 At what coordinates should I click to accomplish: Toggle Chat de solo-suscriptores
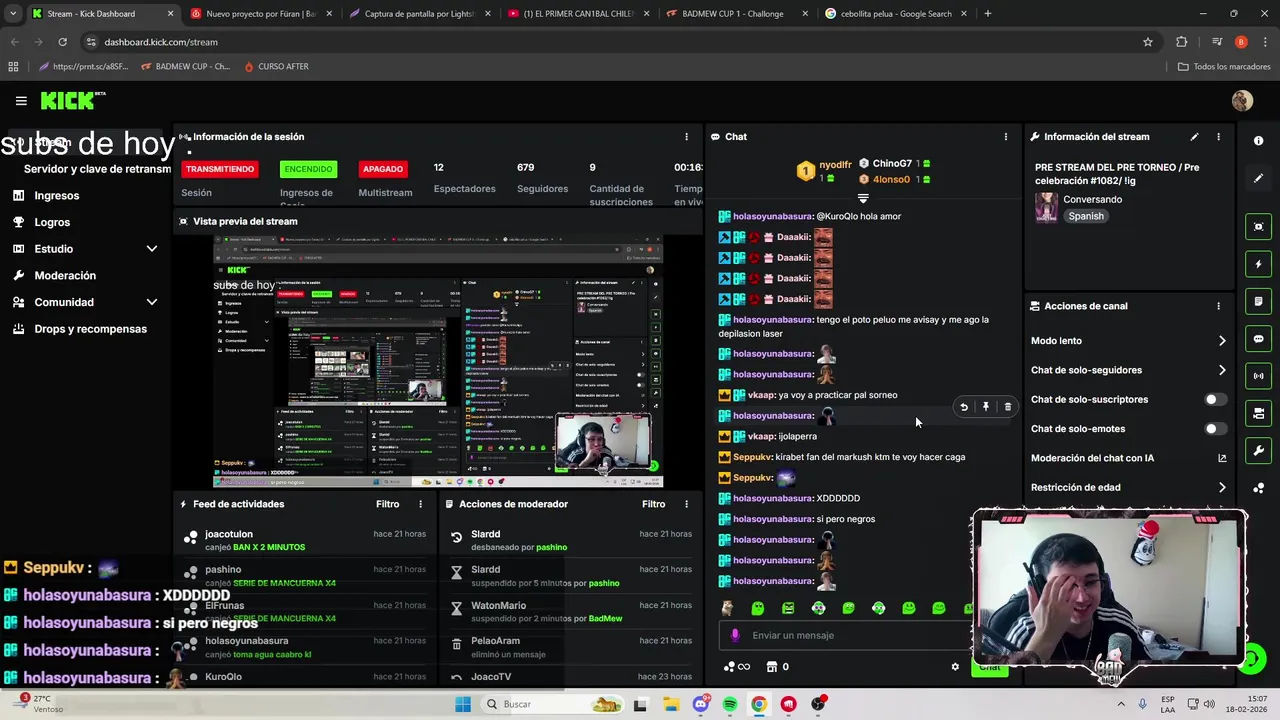(1215, 400)
